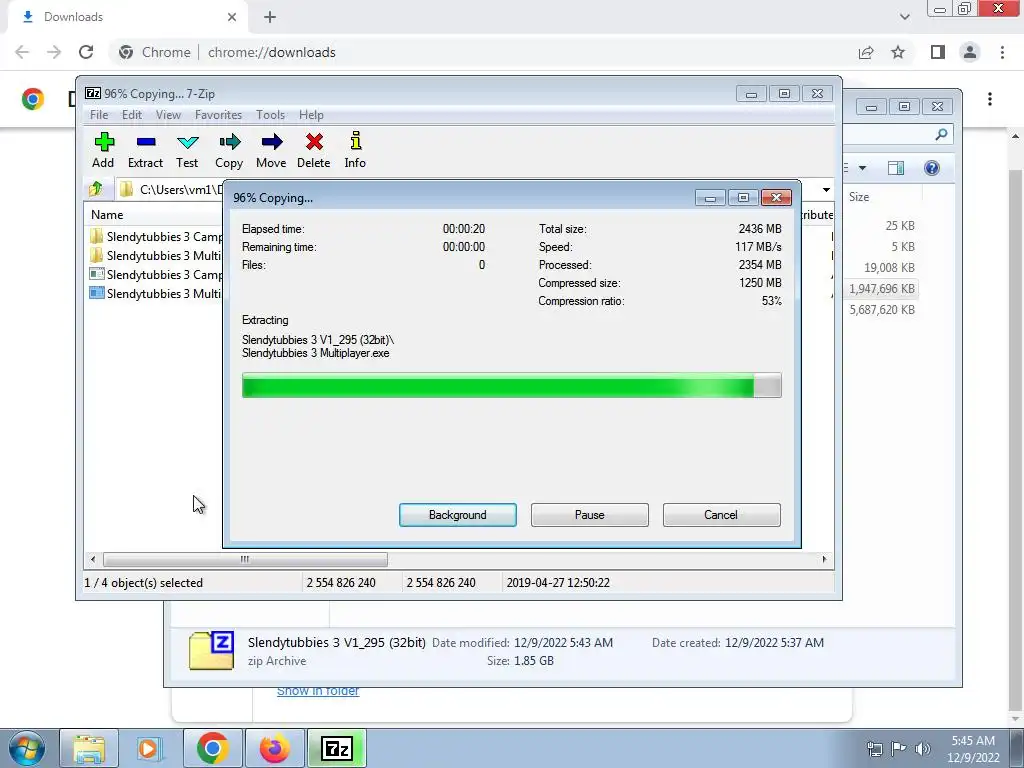The height and width of the screenshot is (768, 1024).
Task: Select the 1,947,696 KB file row in Explorer
Action: tap(882, 289)
